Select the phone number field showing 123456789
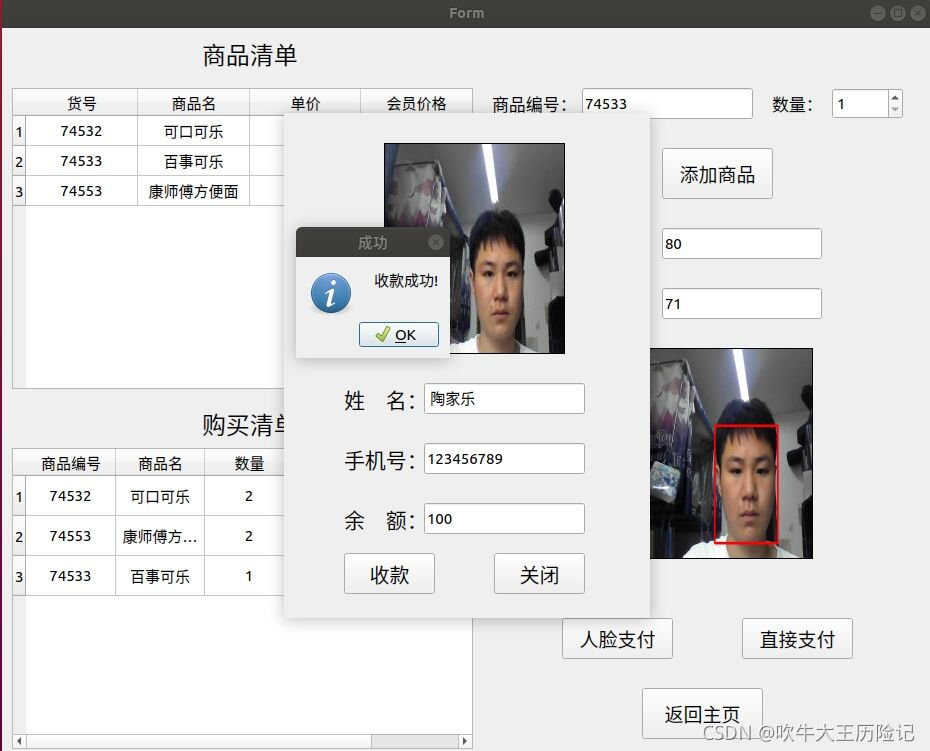This screenshot has width=930, height=751. point(504,458)
